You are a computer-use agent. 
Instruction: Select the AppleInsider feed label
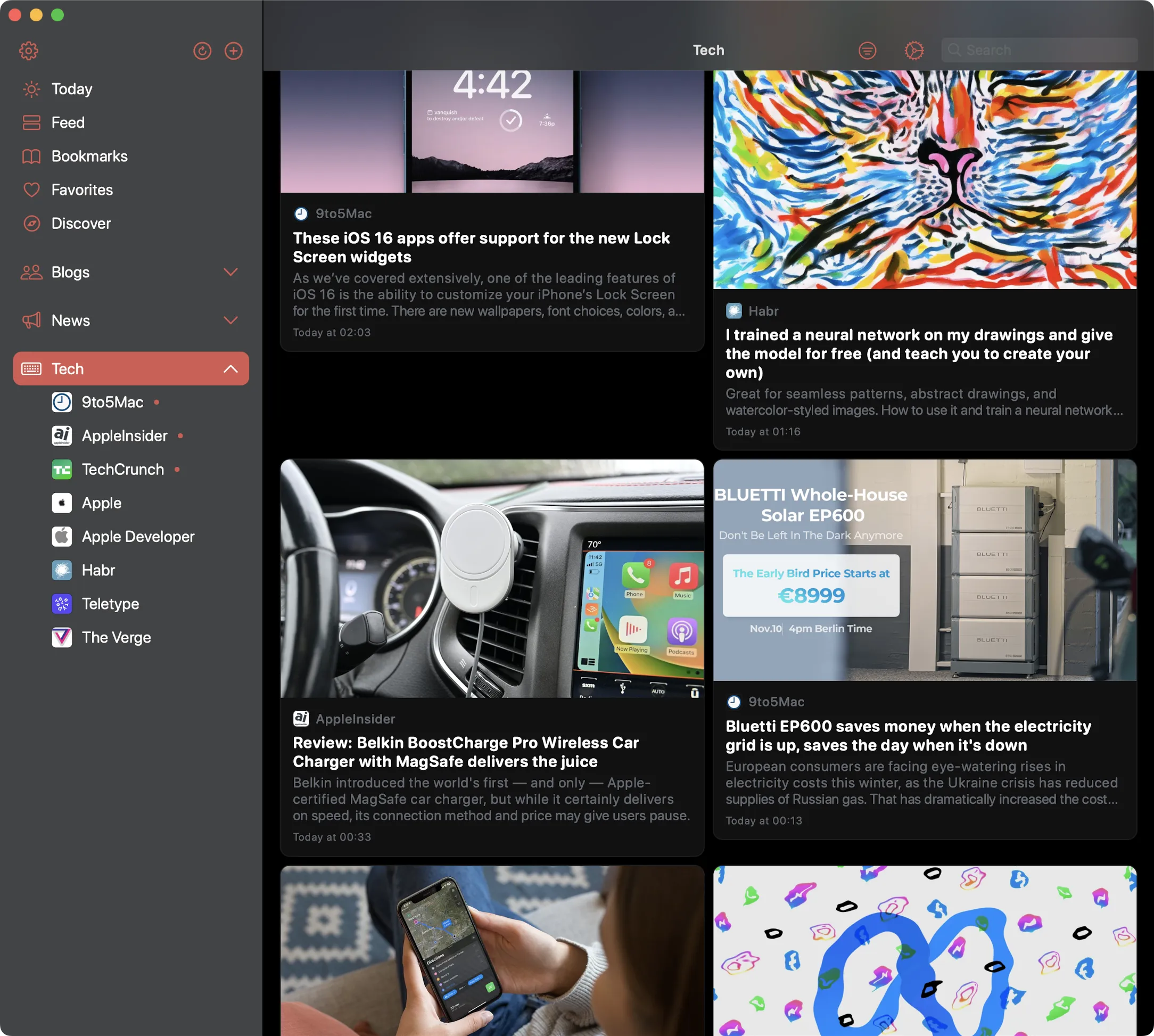click(x=125, y=436)
